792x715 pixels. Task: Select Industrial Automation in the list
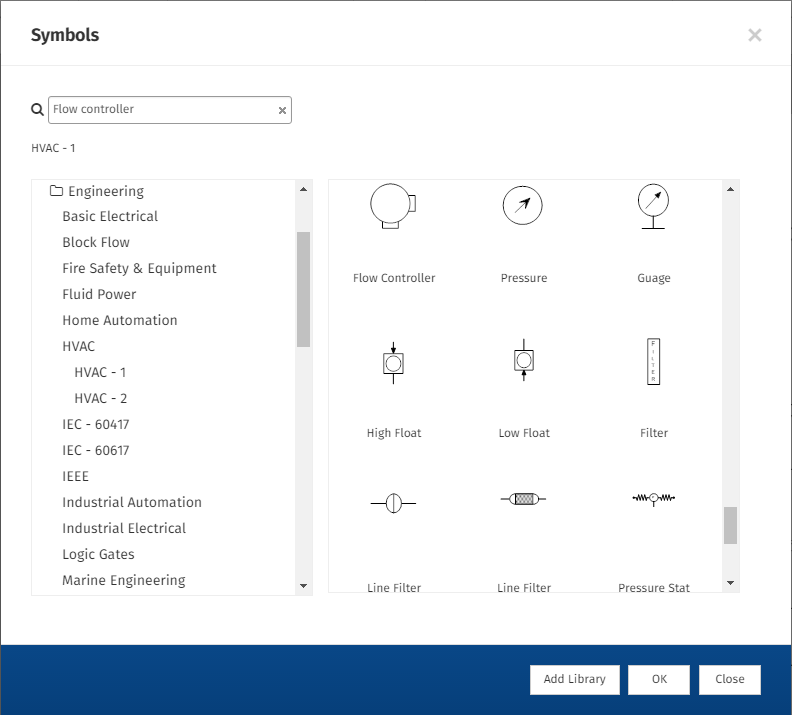[132, 502]
